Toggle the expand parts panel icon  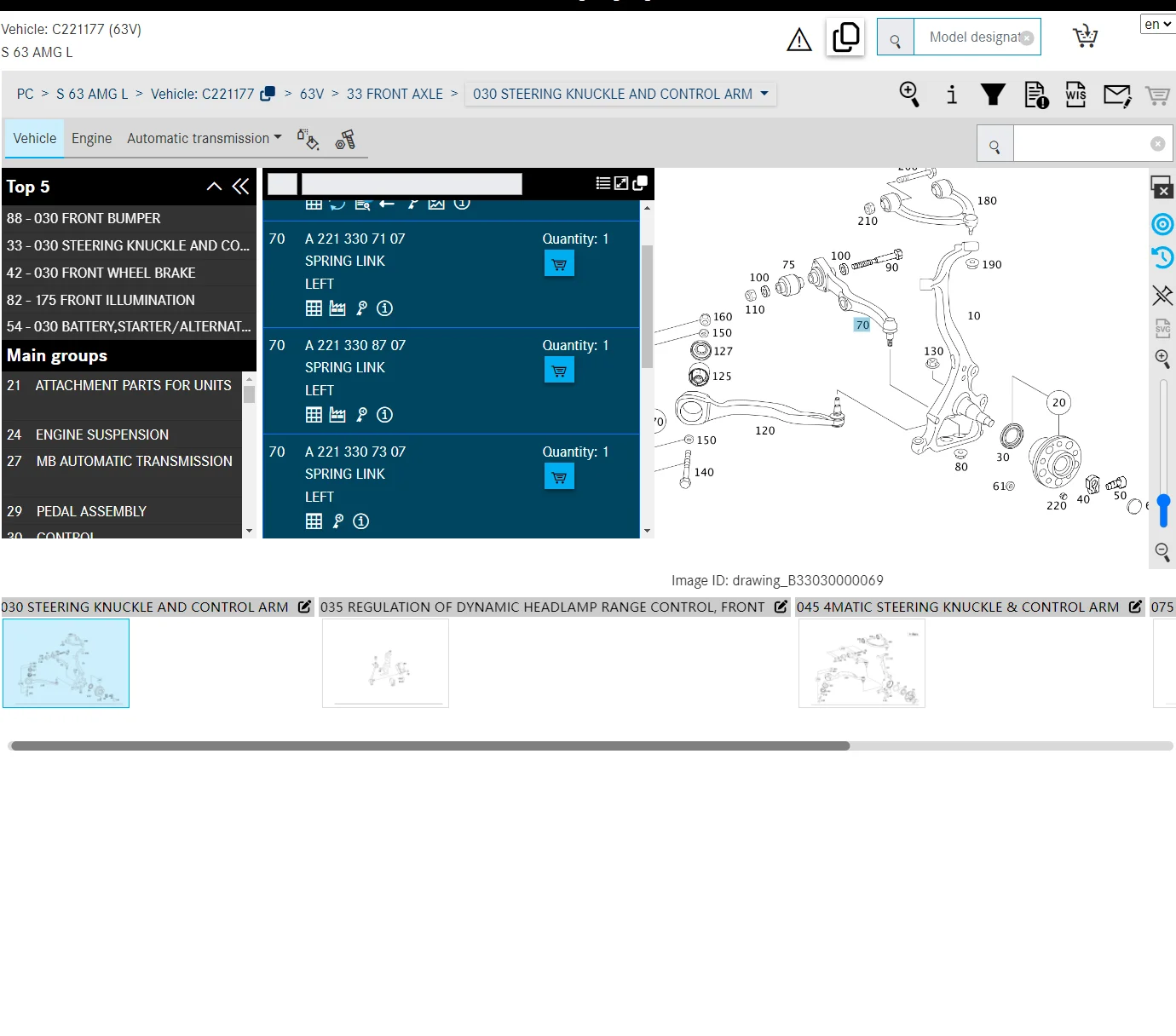[621, 183]
